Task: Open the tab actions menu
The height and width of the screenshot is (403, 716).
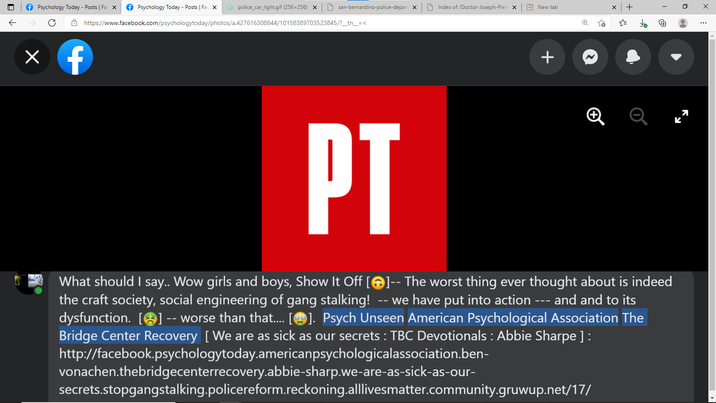Action: coord(11,7)
